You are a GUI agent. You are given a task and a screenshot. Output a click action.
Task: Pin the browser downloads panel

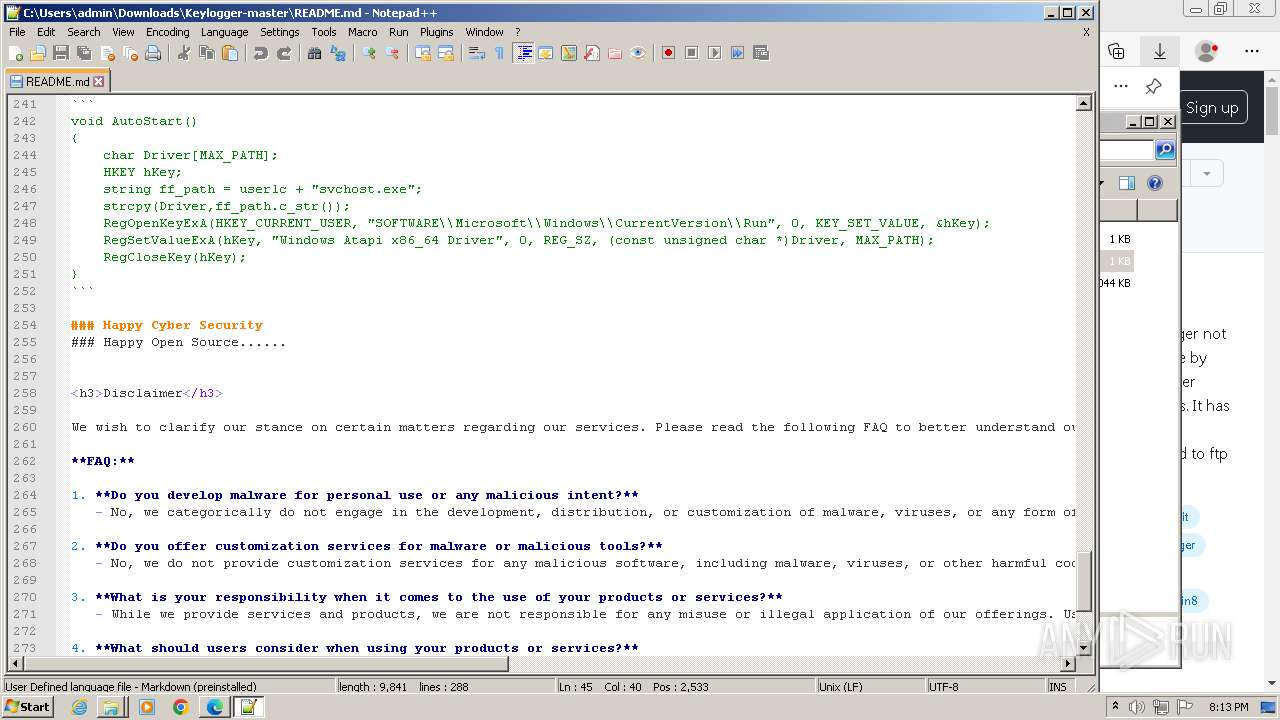click(1153, 86)
